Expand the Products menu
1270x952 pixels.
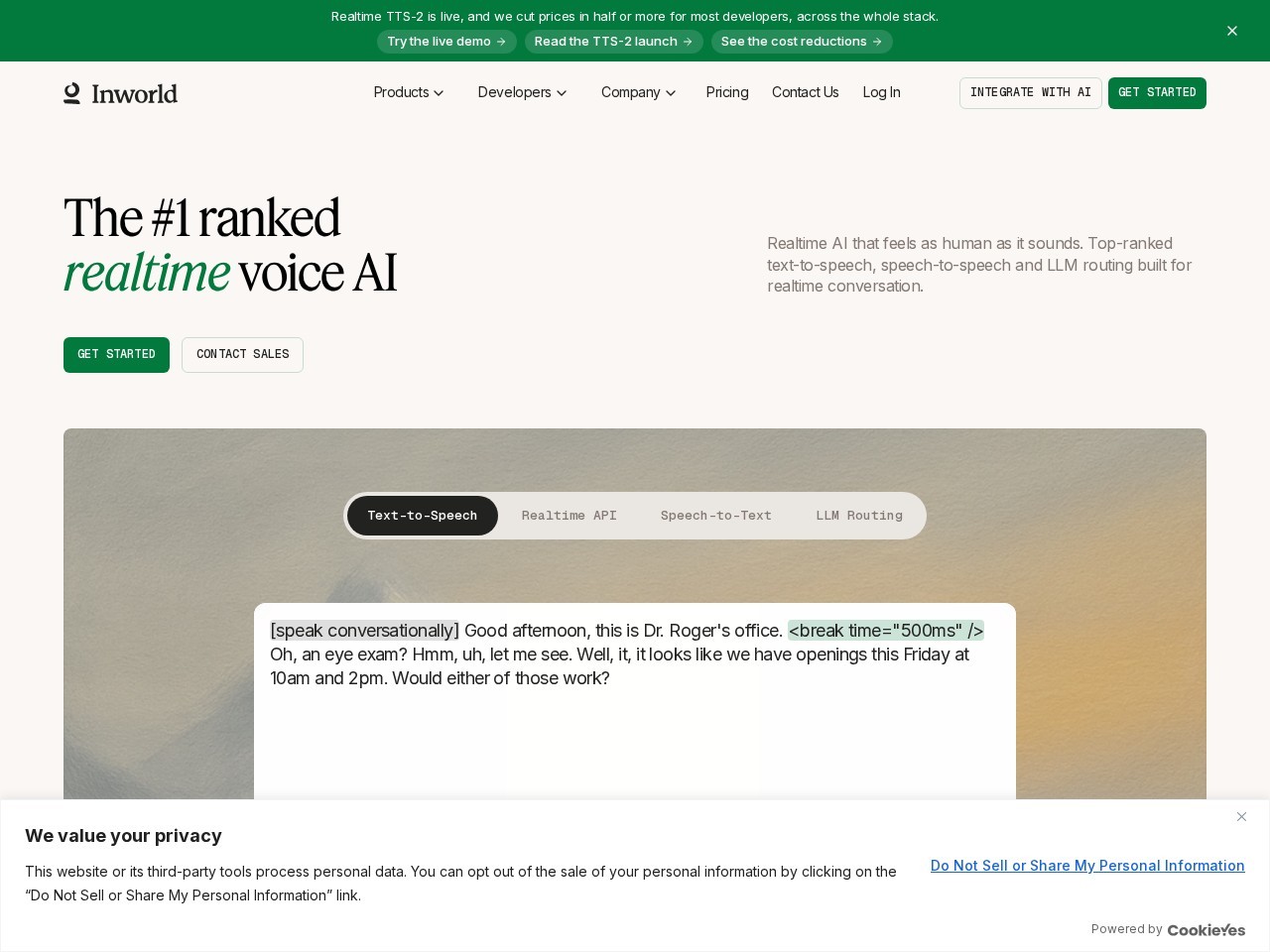pyautogui.click(x=409, y=92)
